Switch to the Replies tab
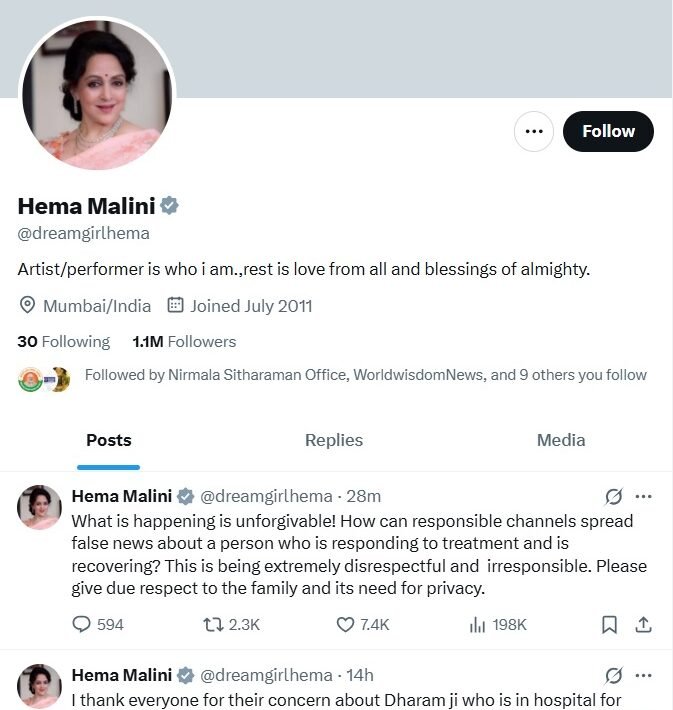 334,440
